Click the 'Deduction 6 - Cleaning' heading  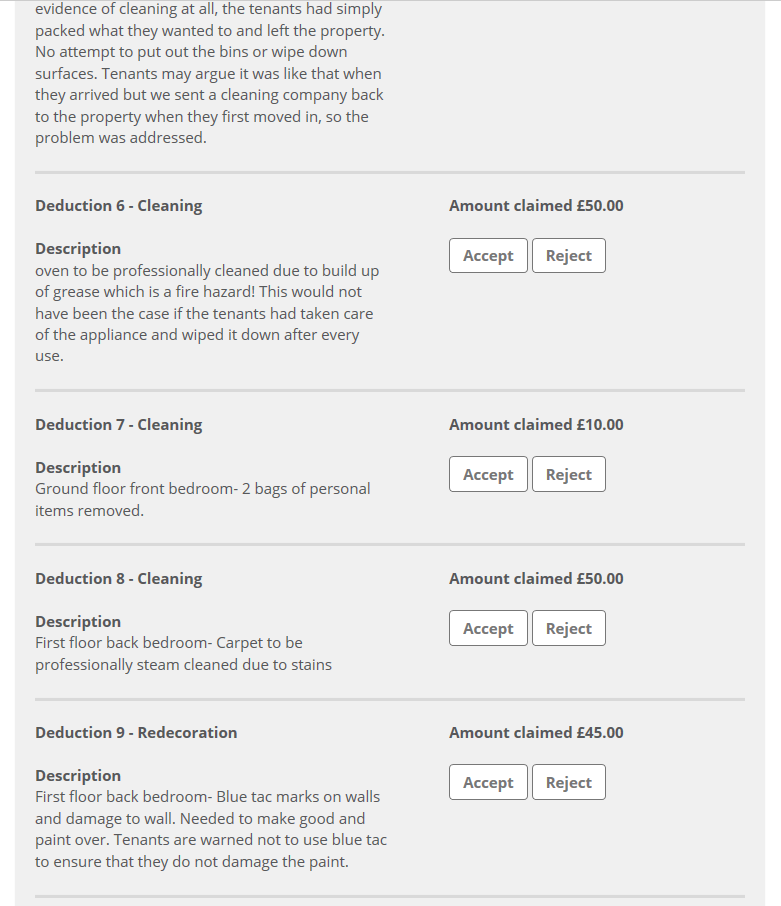[x=118, y=206]
